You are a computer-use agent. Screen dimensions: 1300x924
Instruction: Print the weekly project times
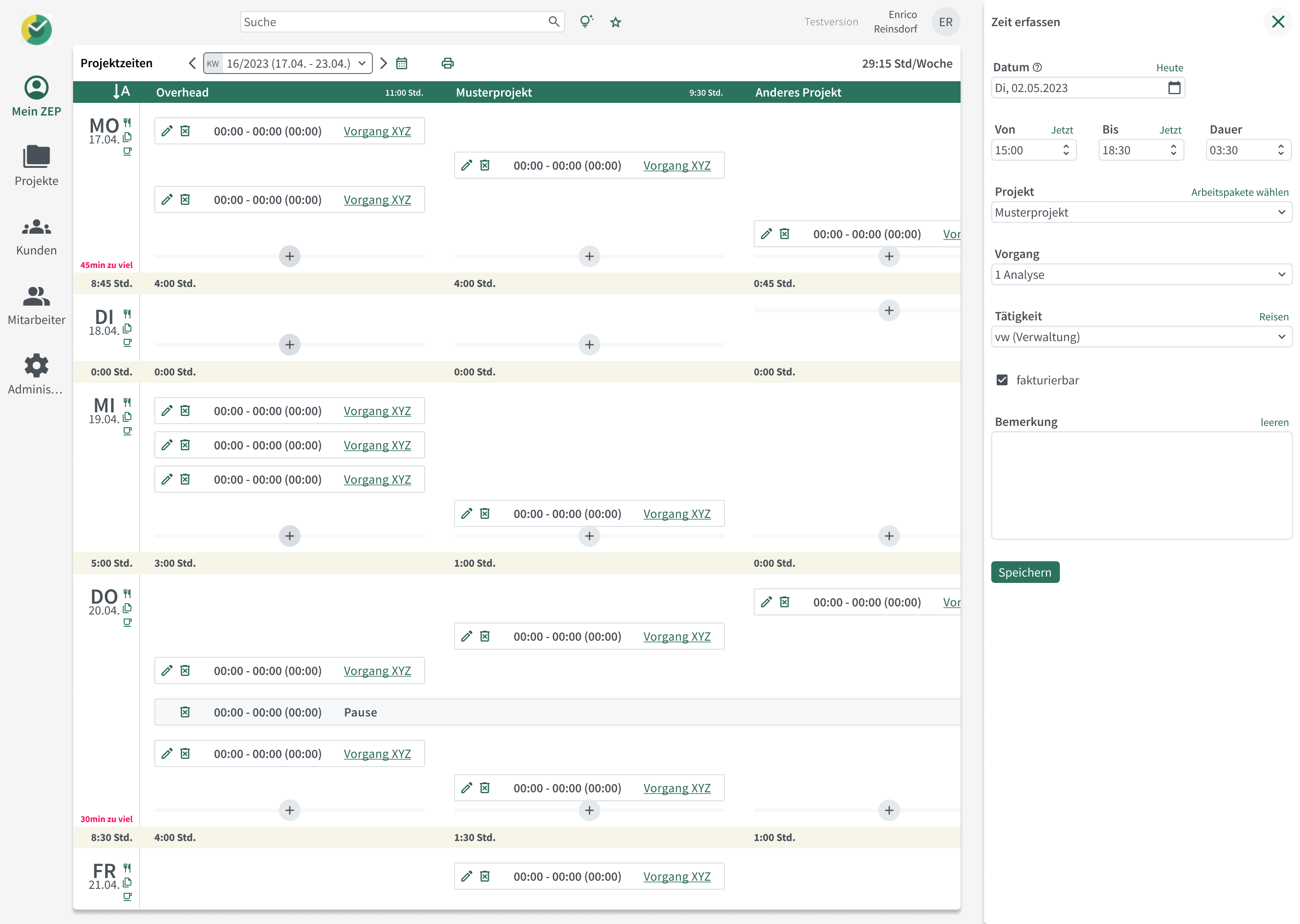(448, 63)
